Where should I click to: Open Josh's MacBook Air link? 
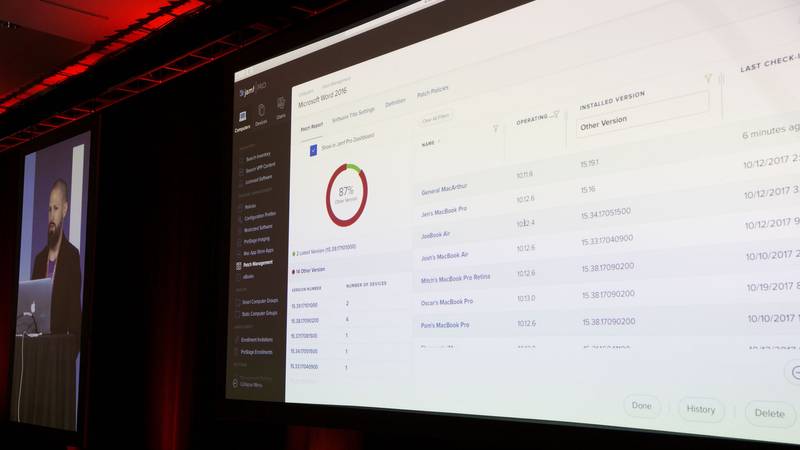(x=444, y=257)
